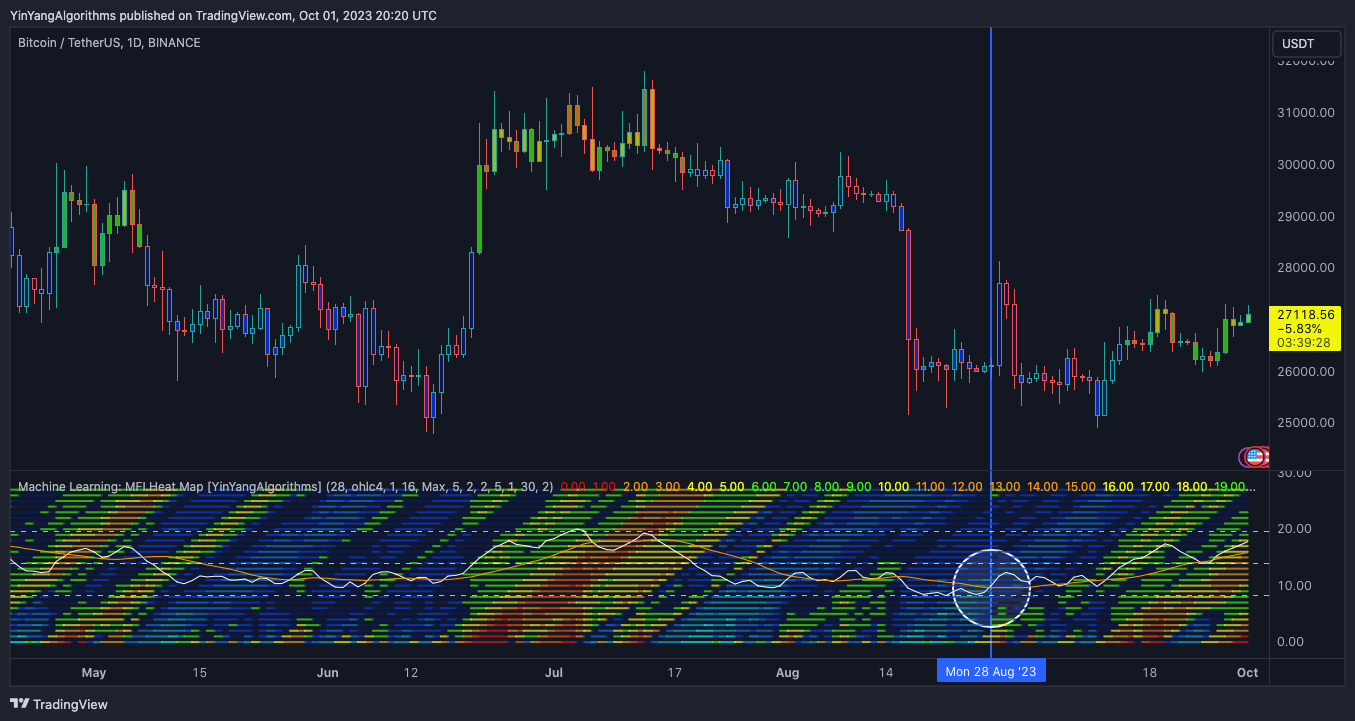This screenshot has height=721, width=1355.
Task: Click the 11.00 value in the indicator legend
Action: [930, 487]
